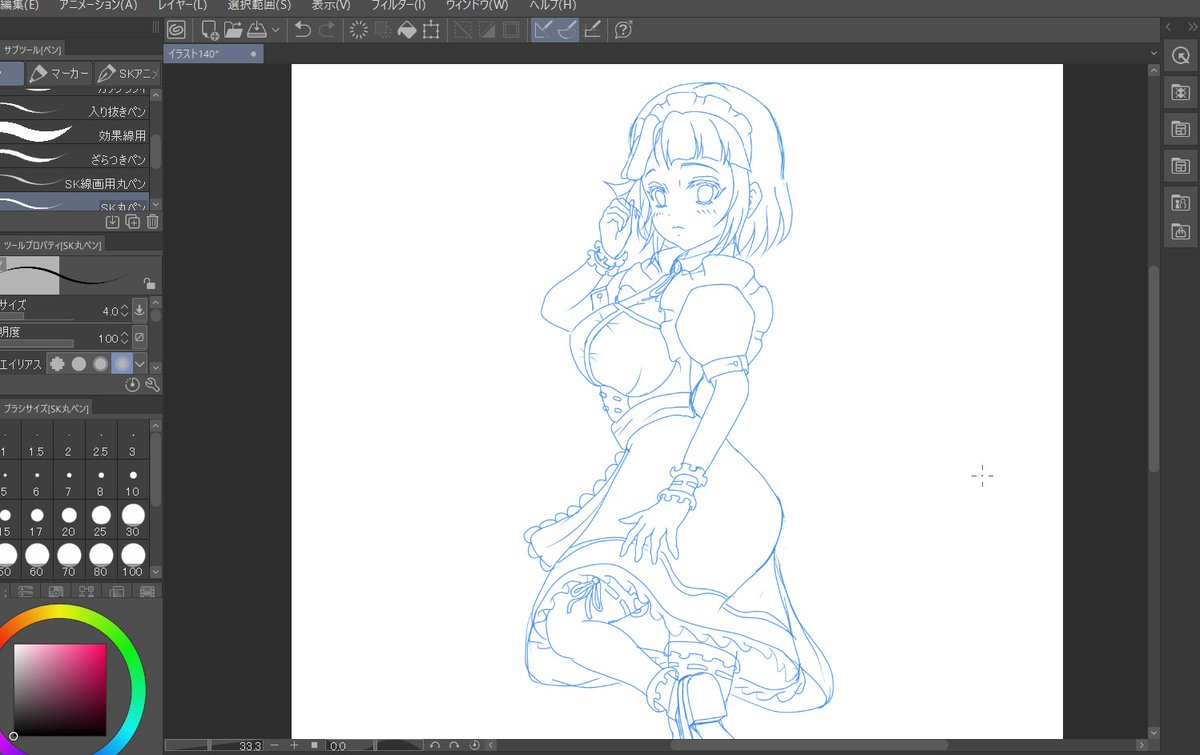The image size is (1200, 755).
Task: Open the レイヤー(L) menu
Action: [182, 6]
